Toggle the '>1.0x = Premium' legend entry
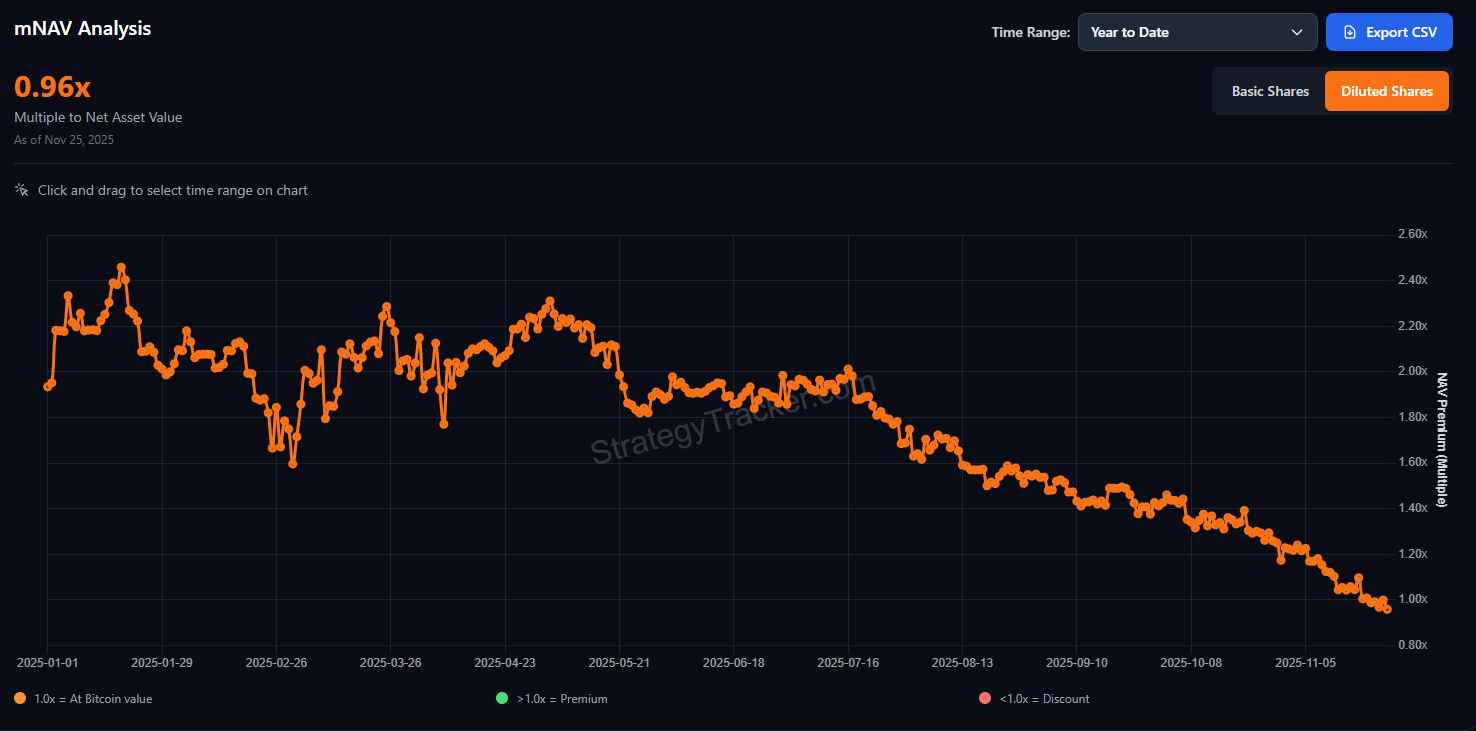 coord(553,698)
